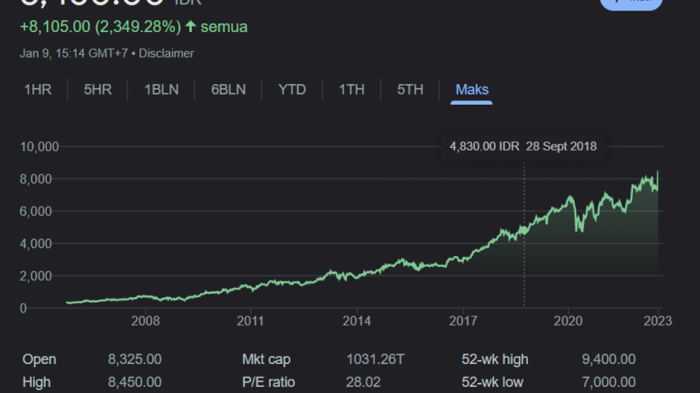Click the 52-wk high value 9,400.00
This screenshot has height=393, width=700.
(x=609, y=360)
